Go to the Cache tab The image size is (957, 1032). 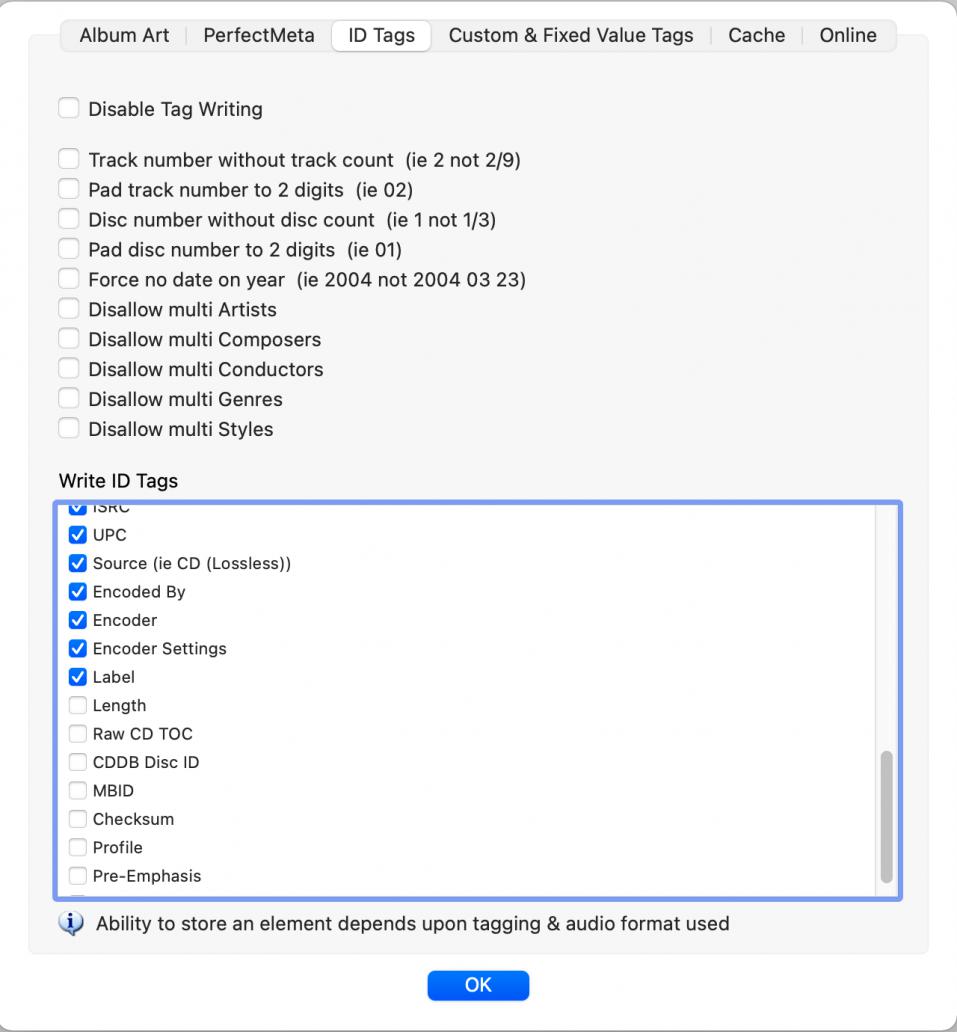point(756,35)
